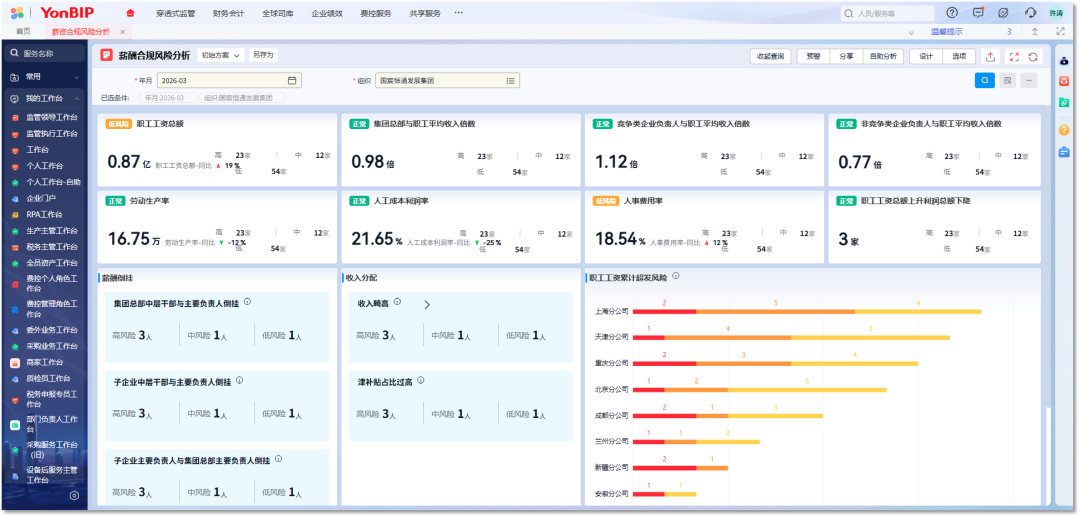Click the compass icon in top bar

1004,12
